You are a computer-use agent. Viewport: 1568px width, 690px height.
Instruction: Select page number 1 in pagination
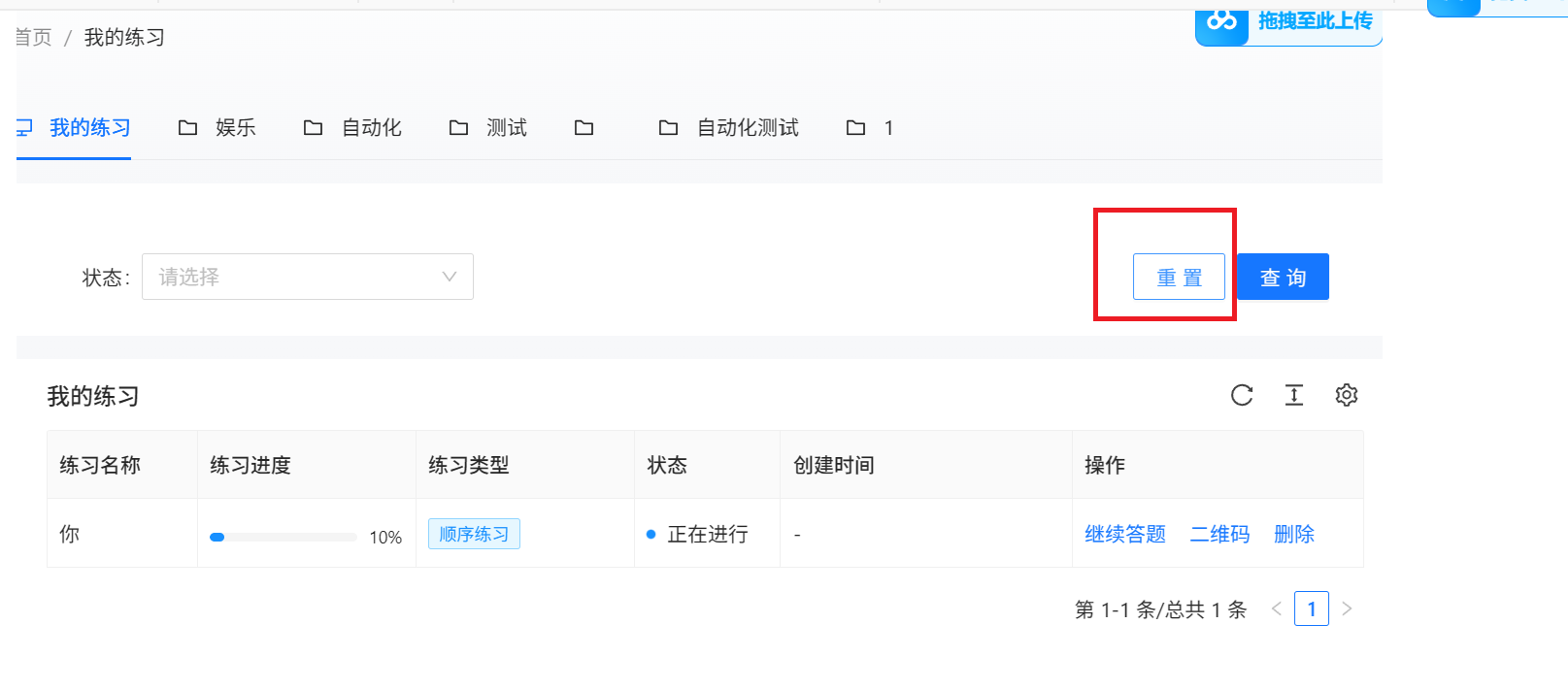(x=1312, y=608)
